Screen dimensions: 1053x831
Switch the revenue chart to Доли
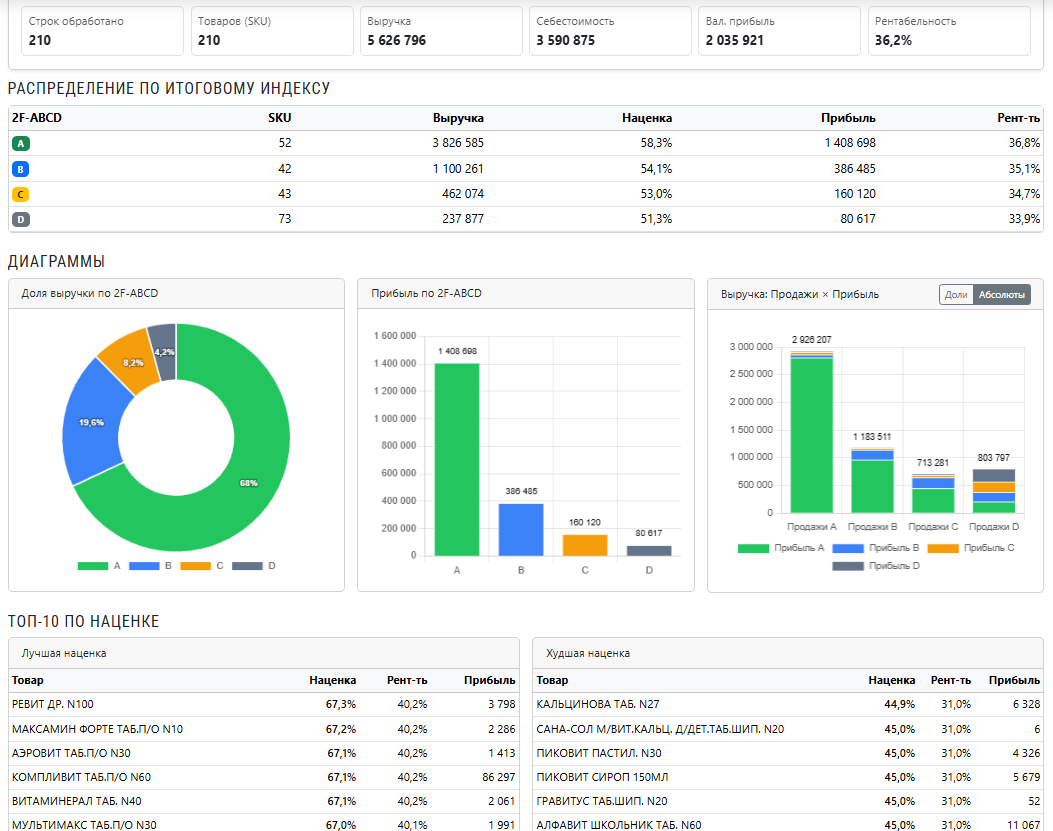tap(956, 294)
